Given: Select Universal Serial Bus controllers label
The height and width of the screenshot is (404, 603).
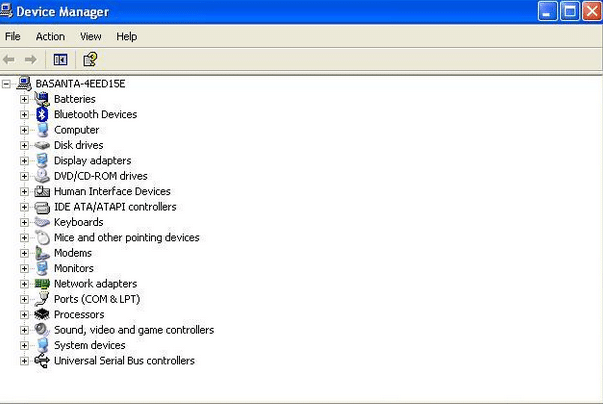Looking at the screenshot, I should coord(124,361).
